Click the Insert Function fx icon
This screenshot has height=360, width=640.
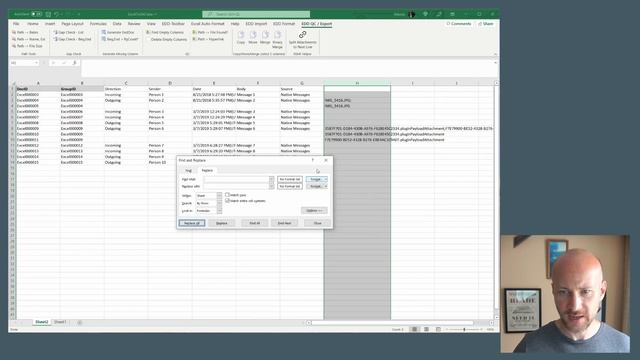pos(74,63)
